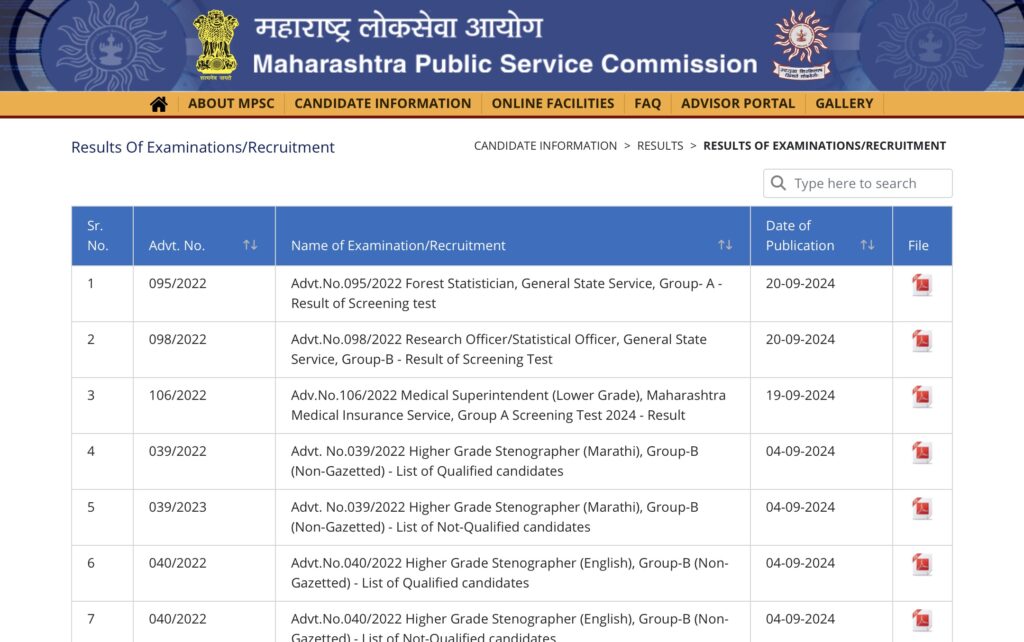
Task: Open the CANDIDATE INFORMATION menu
Action: point(383,104)
